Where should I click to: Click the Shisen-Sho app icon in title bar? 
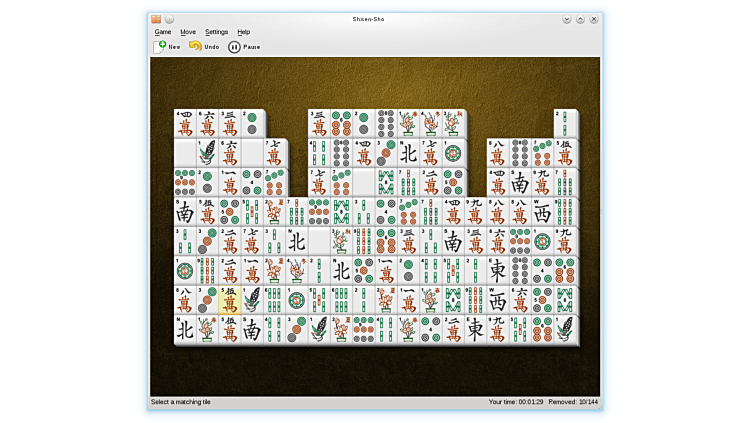(157, 19)
